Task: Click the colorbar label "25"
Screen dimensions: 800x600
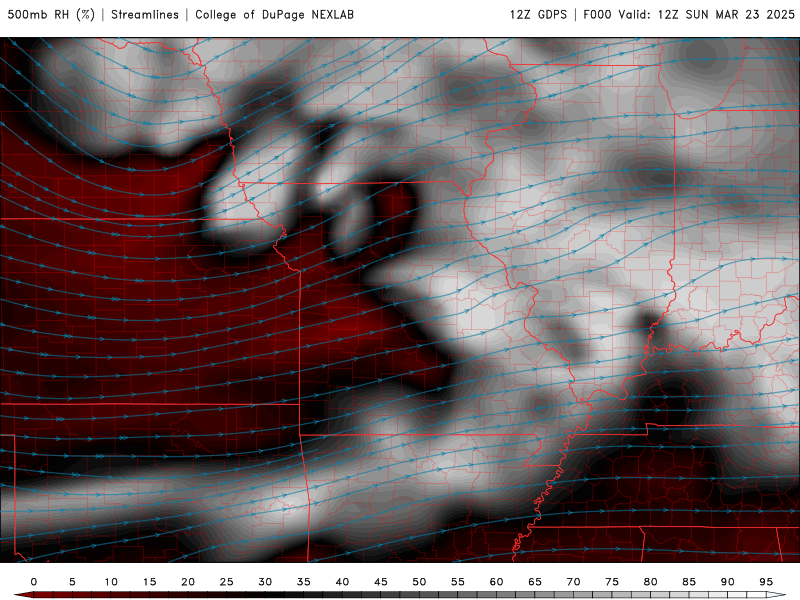Action: tap(227, 582)
